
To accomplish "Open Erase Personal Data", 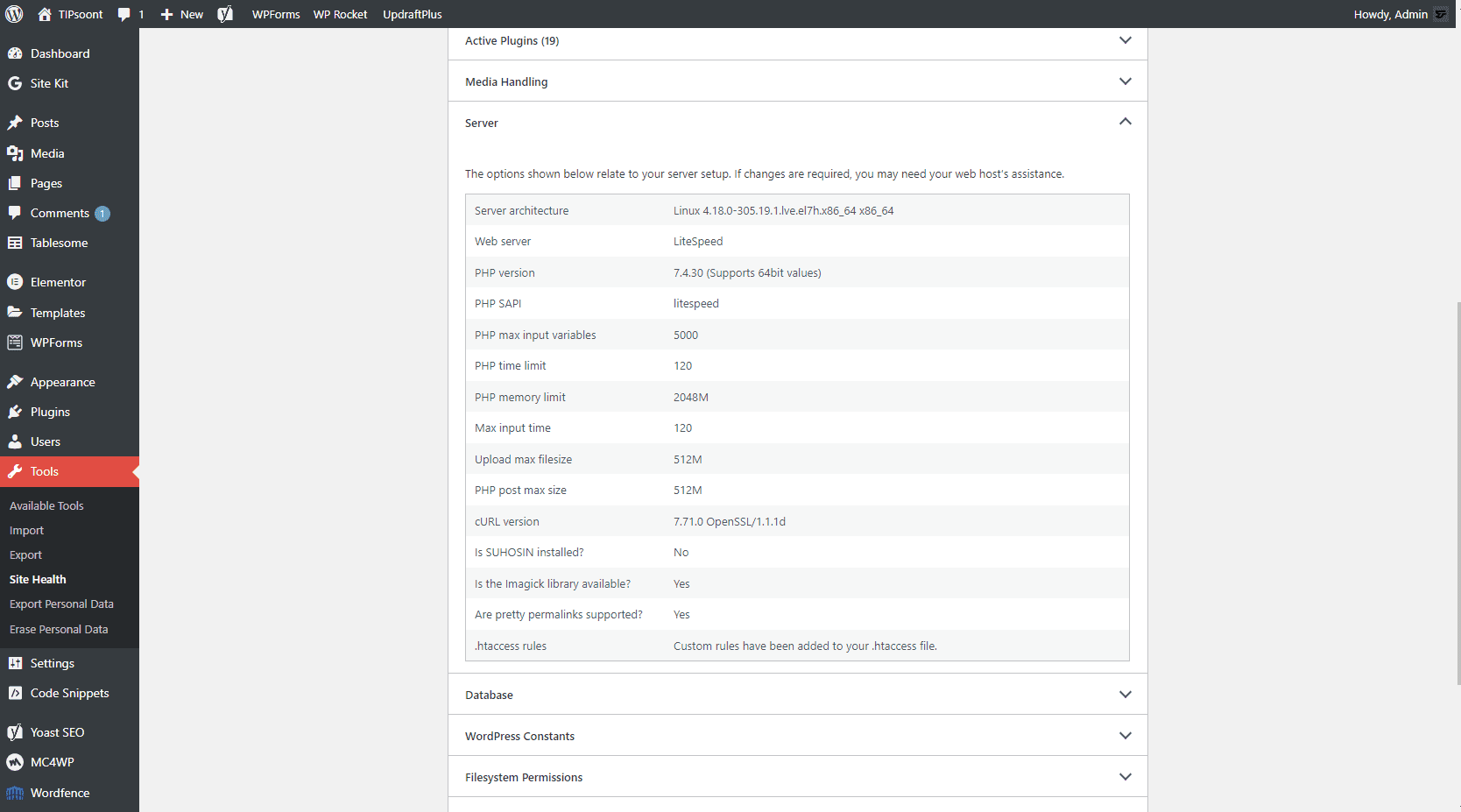I will (59, 629).
